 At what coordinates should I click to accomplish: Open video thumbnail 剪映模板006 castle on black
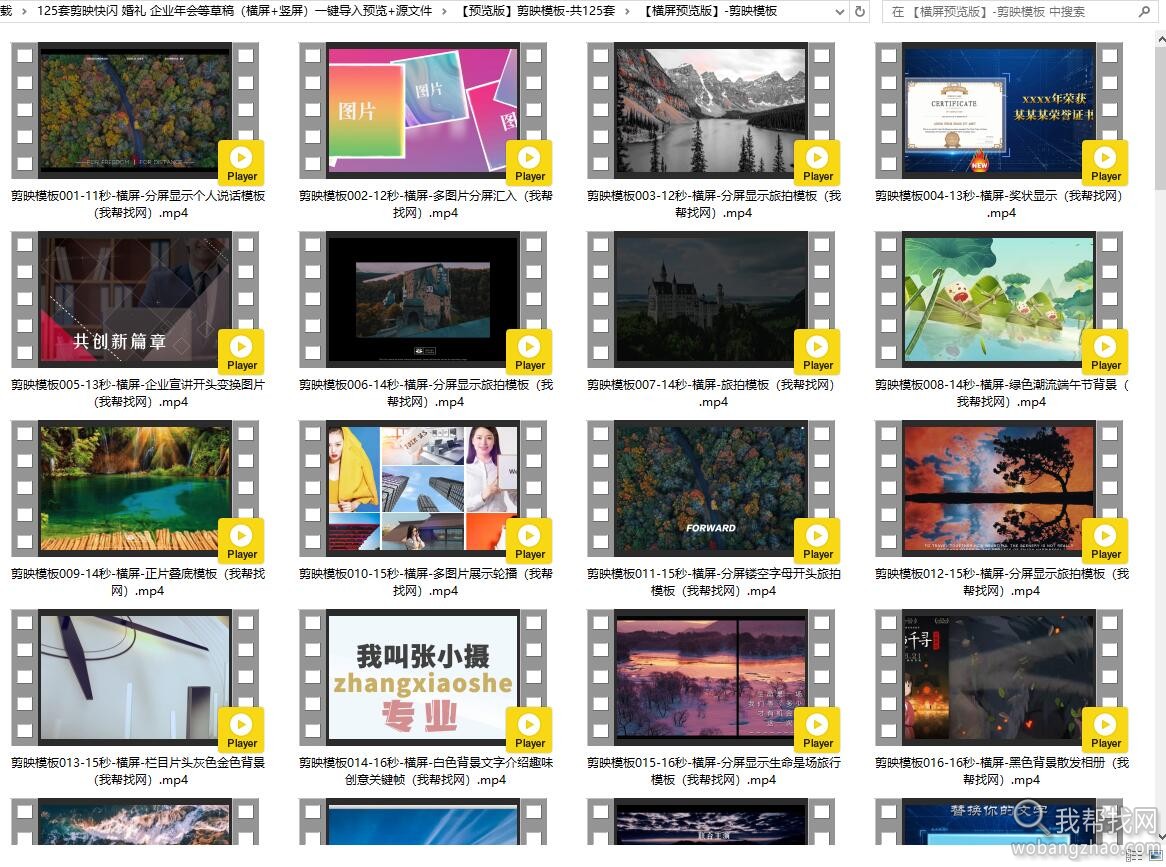422,299
